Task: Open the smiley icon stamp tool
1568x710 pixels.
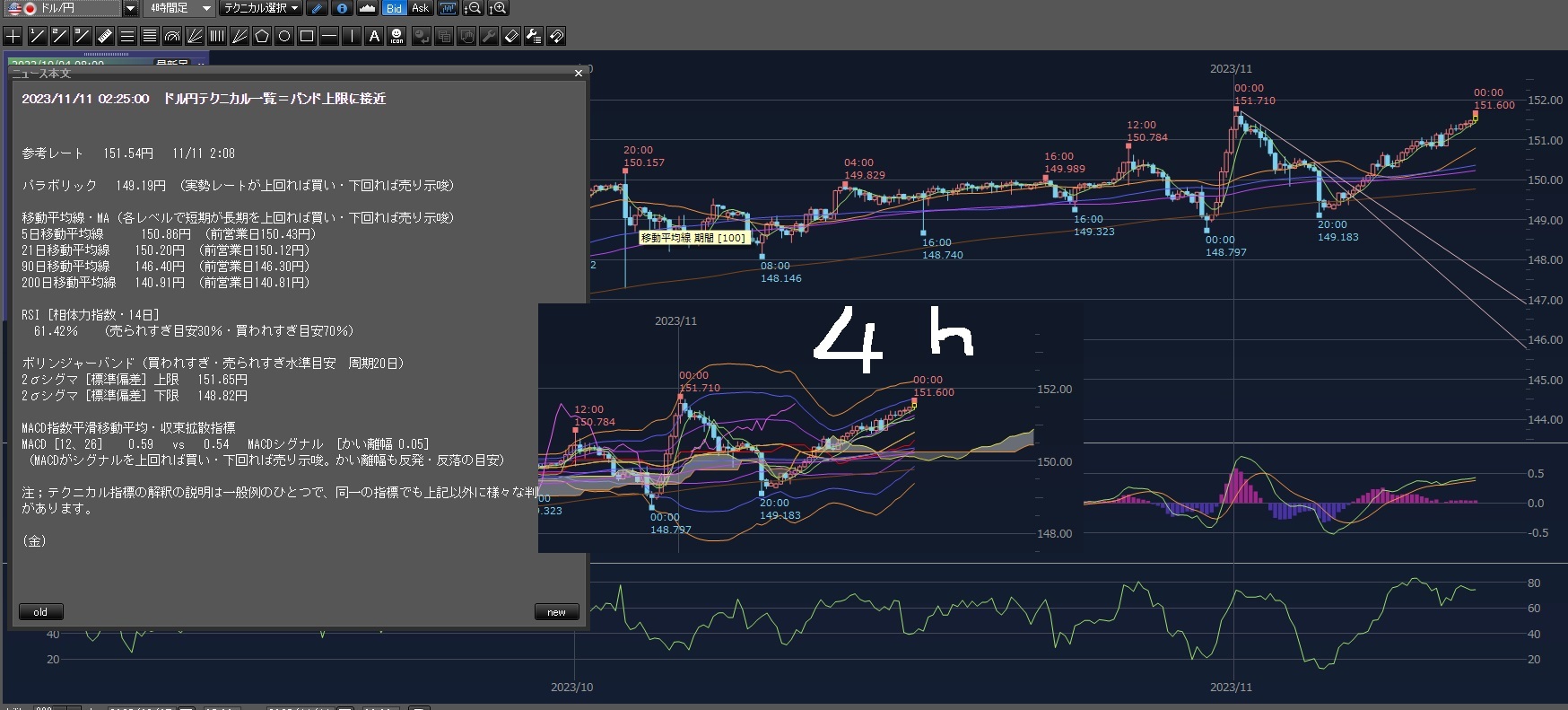Action: coord(396,36)
